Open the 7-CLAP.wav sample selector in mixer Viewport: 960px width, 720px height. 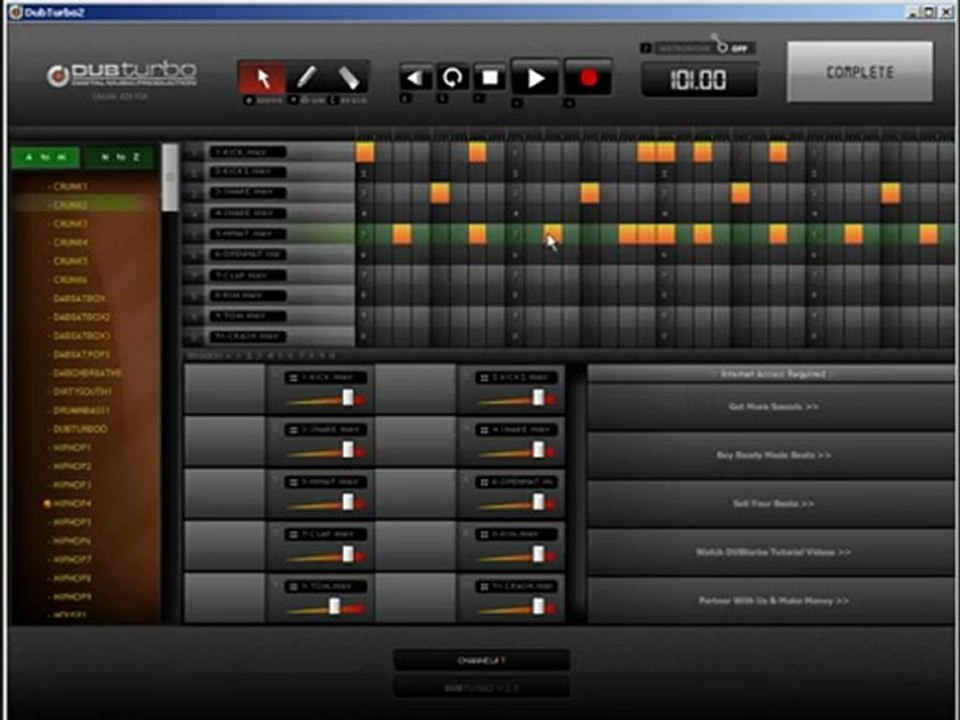coord(326,534)
